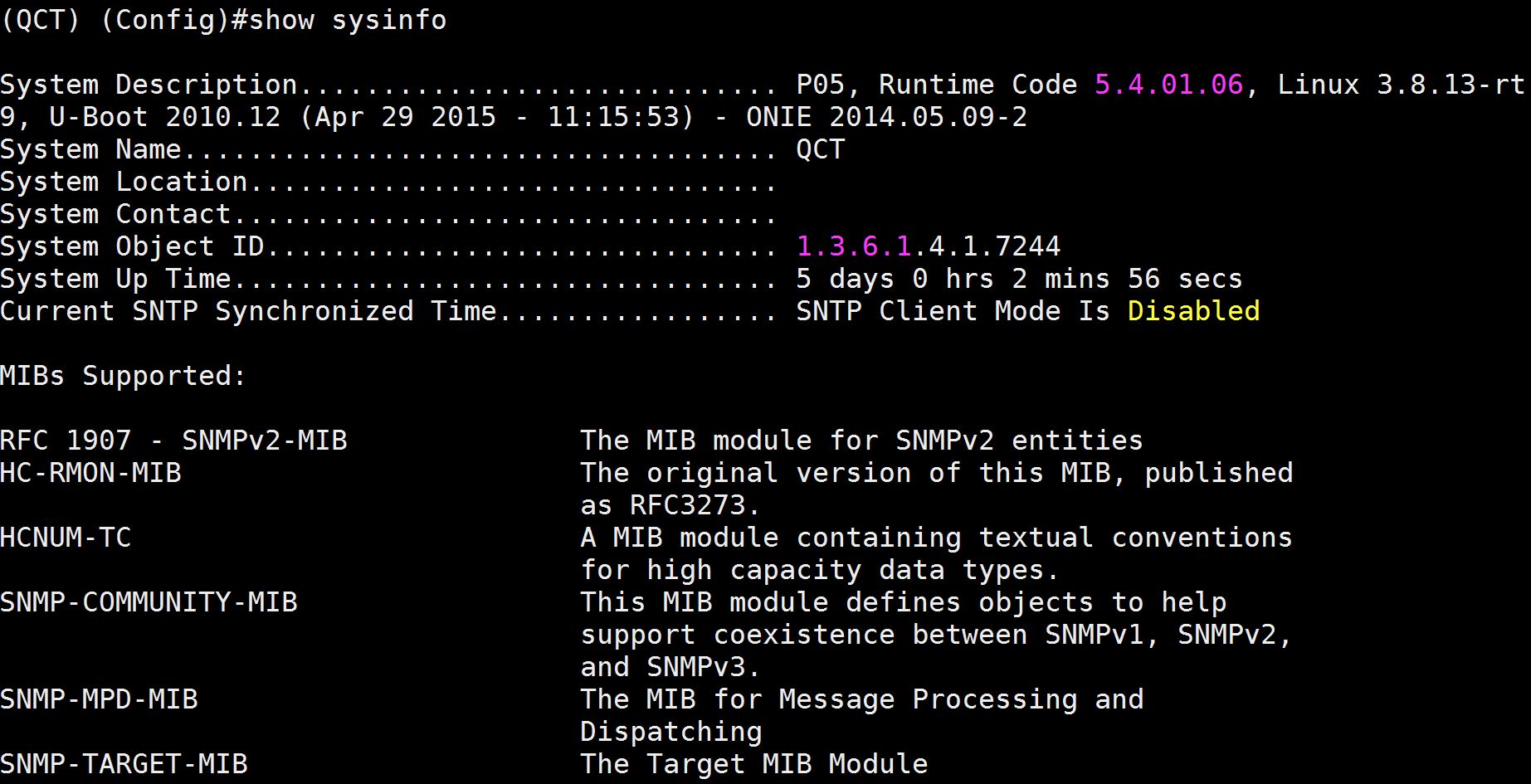Click the 'show sysinfo' command text
1531x784 pixels.
(347, 20)
